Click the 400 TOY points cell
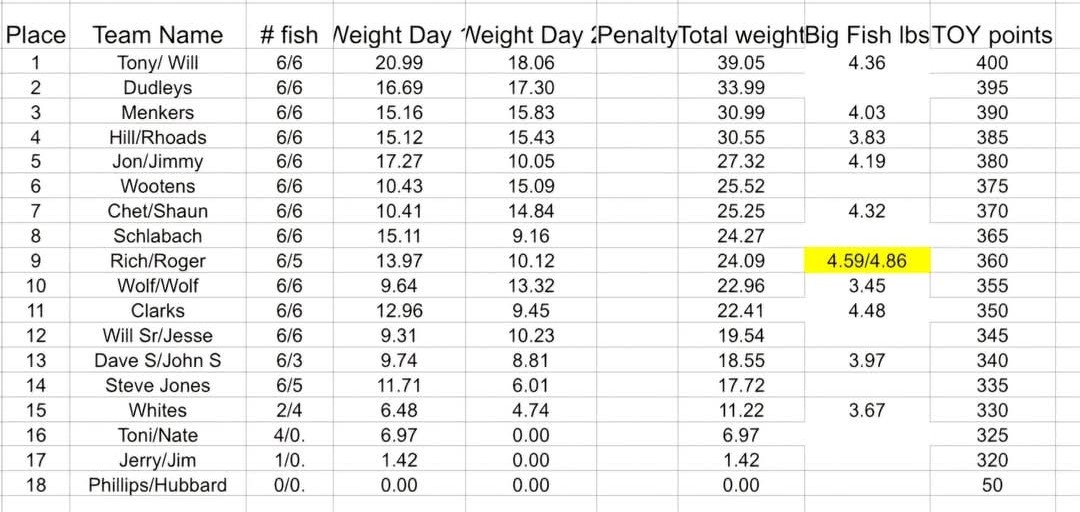Screen dimensions: 1080x512 click(992, 63)
